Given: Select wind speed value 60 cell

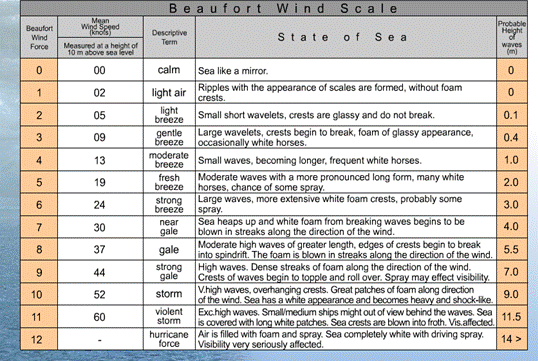Looking at the screenshot, I should click(100, 317).
